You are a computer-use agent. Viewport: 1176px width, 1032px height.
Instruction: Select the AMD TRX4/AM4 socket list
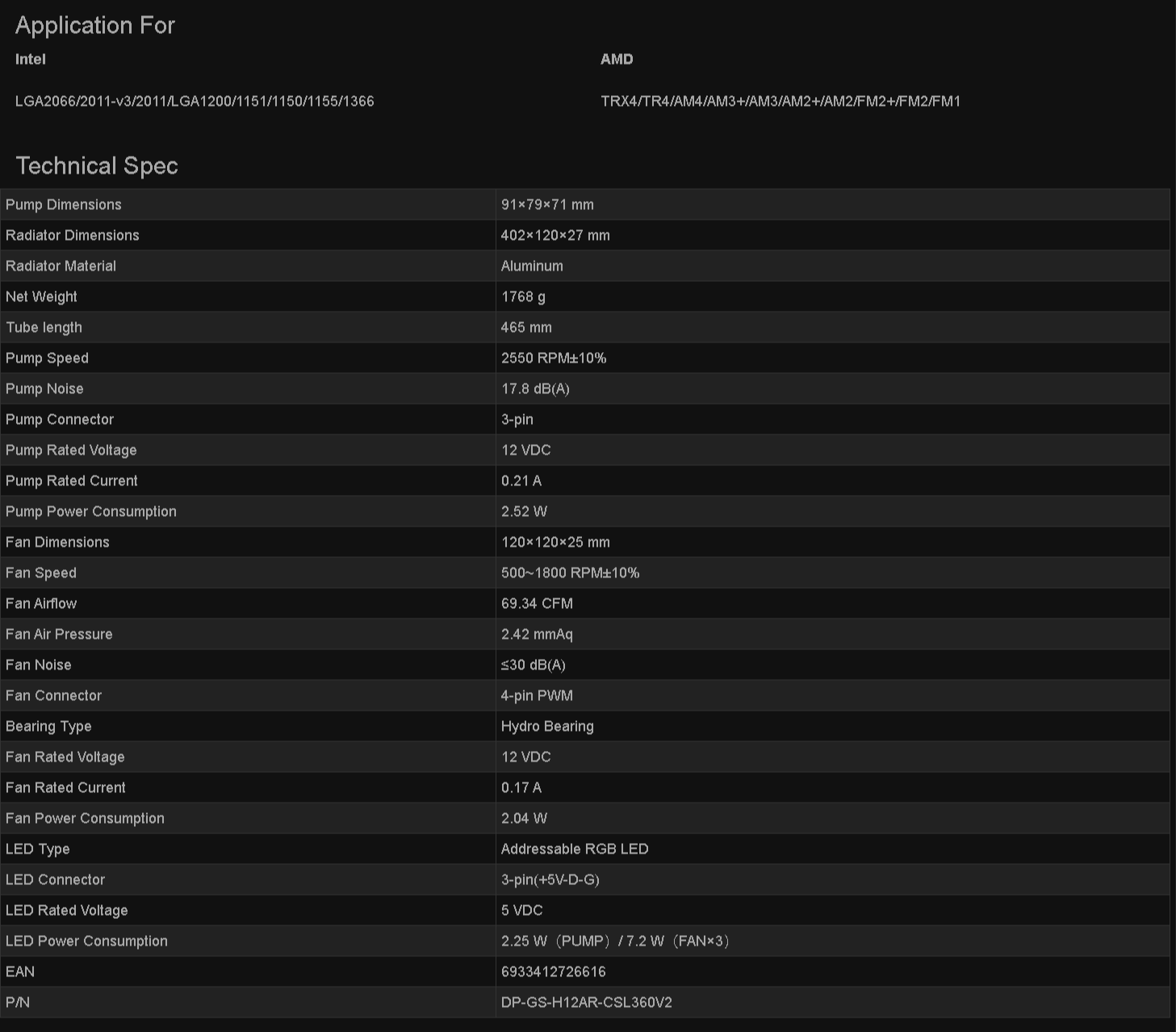tap(781, 101)
